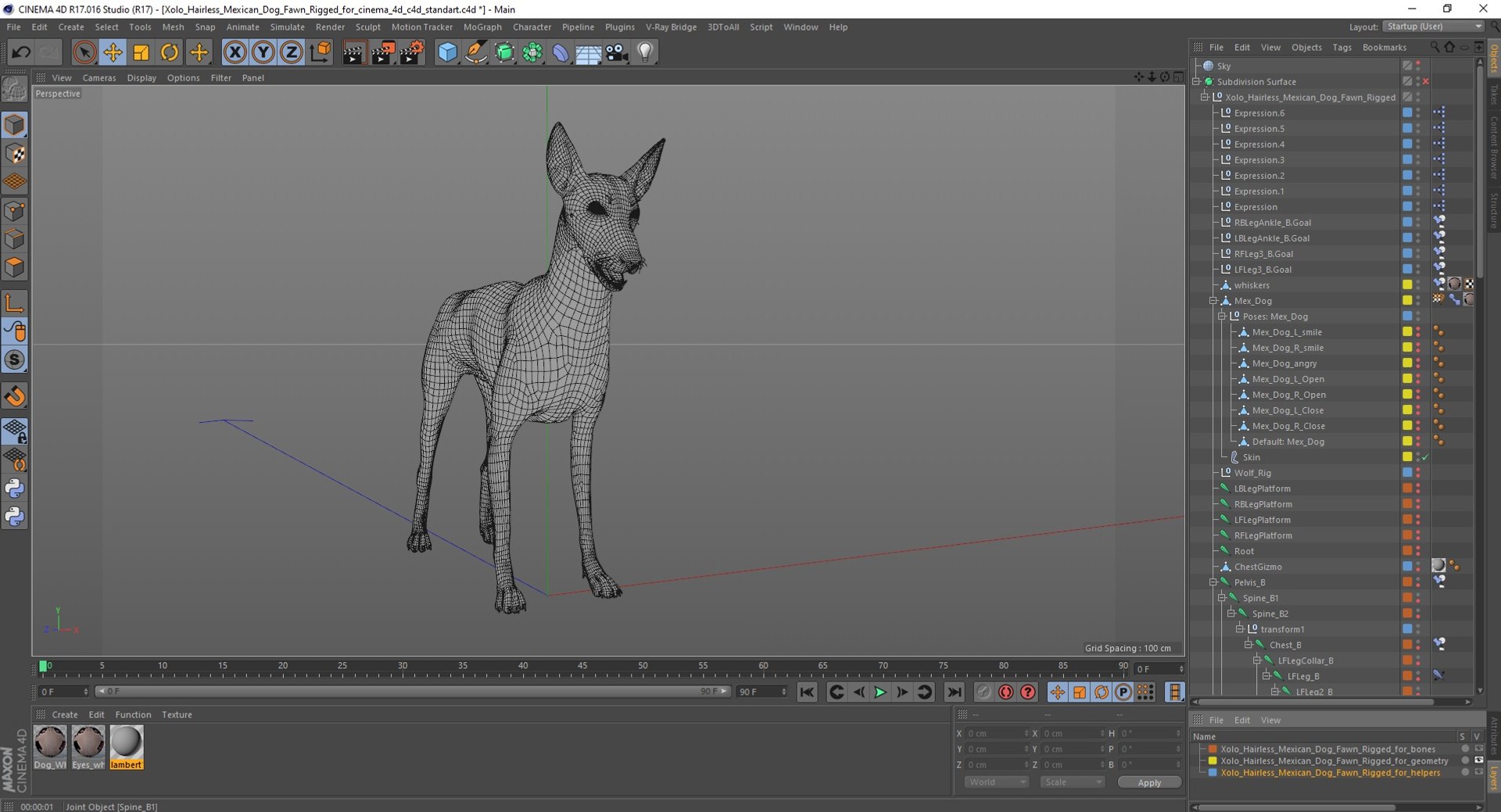Go to end of animation

pyautogui.click(x=954, y=692)
